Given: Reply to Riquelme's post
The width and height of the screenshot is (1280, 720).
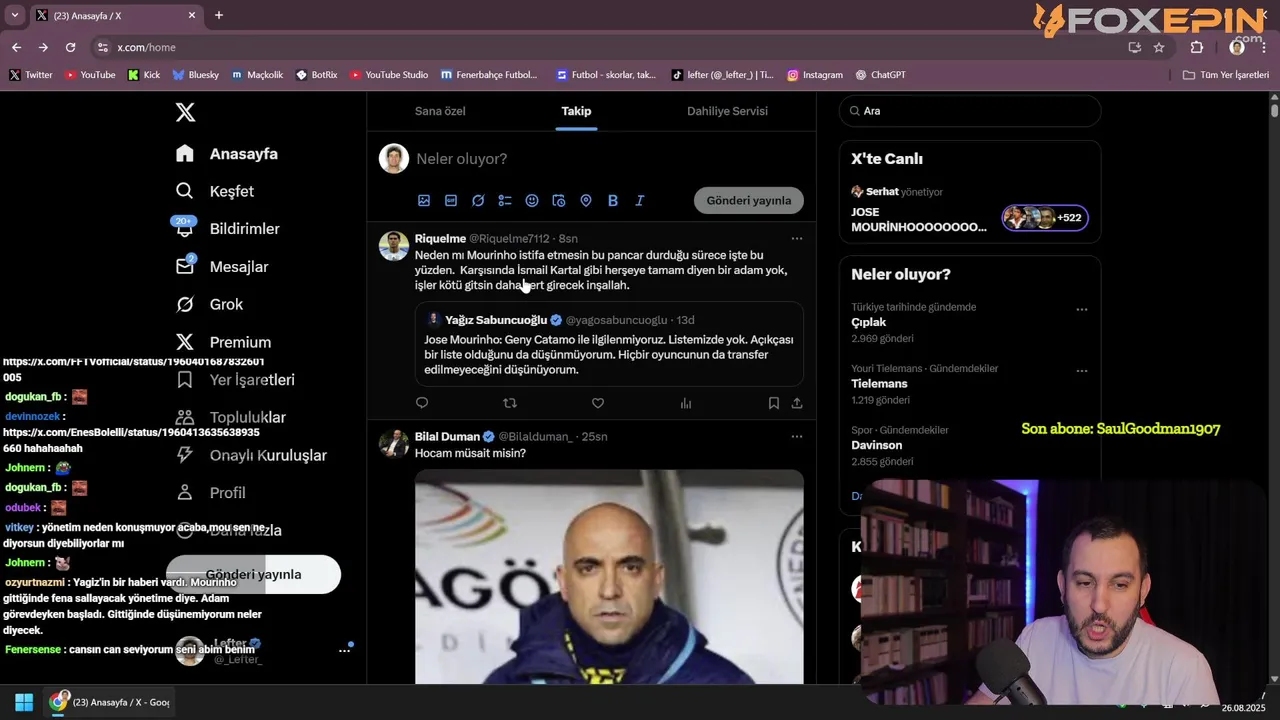Looking at the screenshot, I should click(x=422, y=403).
